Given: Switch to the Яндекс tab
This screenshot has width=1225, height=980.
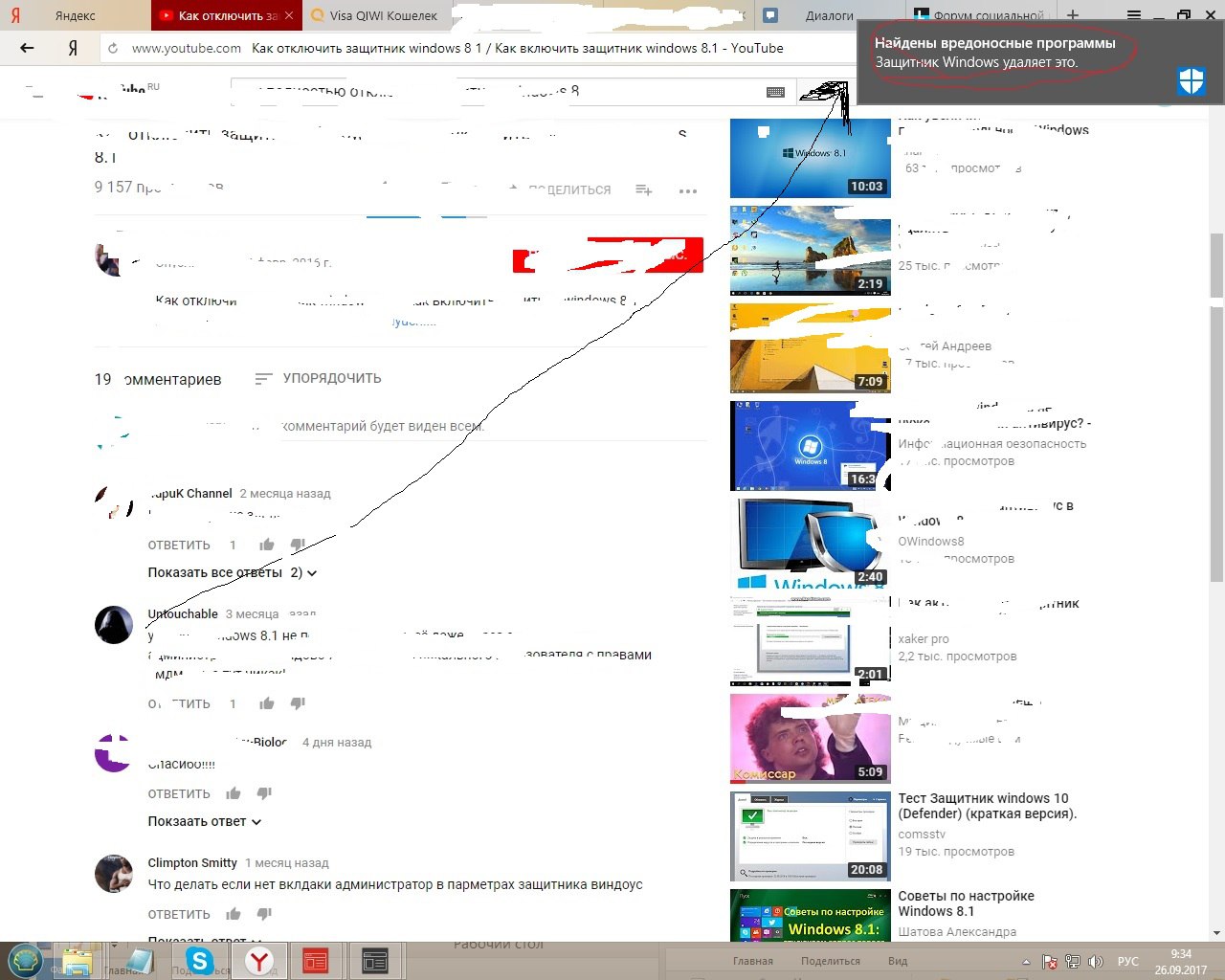Looking at the screenshot, I should (75, 15).
